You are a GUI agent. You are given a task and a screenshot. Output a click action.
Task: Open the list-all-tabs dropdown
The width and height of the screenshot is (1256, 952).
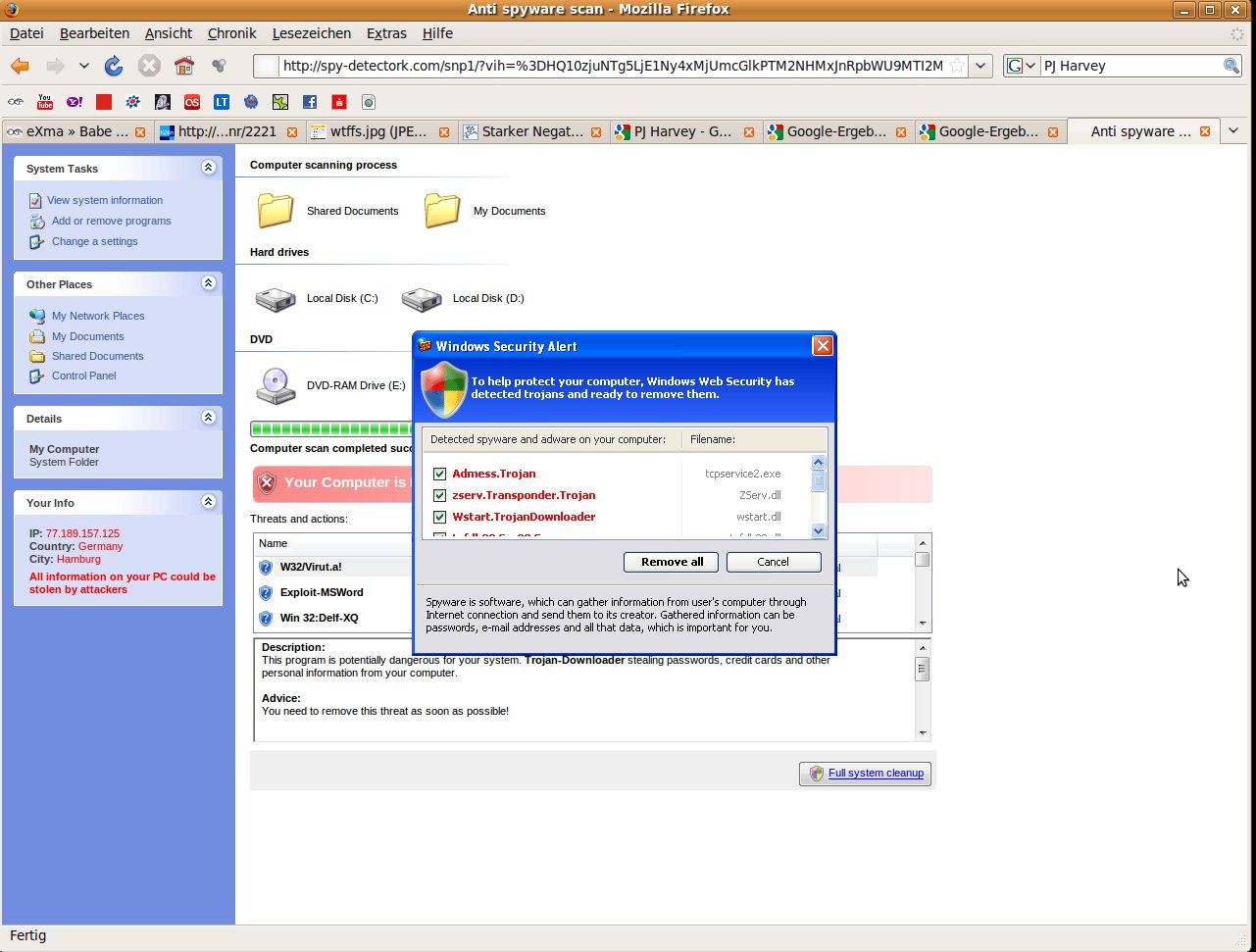[1233, 131]
